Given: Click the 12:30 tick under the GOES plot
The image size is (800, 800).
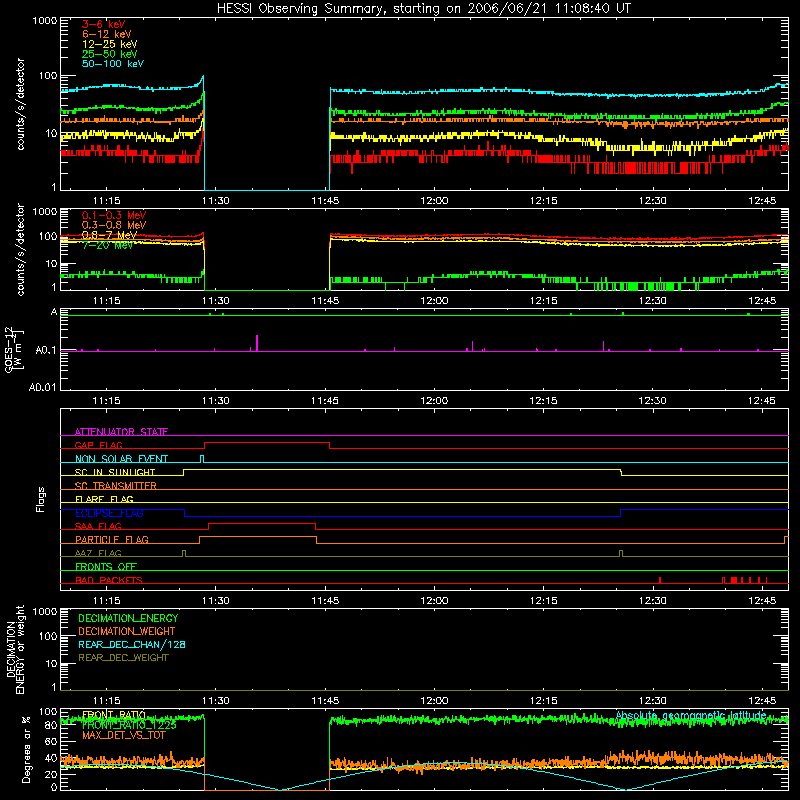Looking at the screenshot, I should click(x=653, y=401).
